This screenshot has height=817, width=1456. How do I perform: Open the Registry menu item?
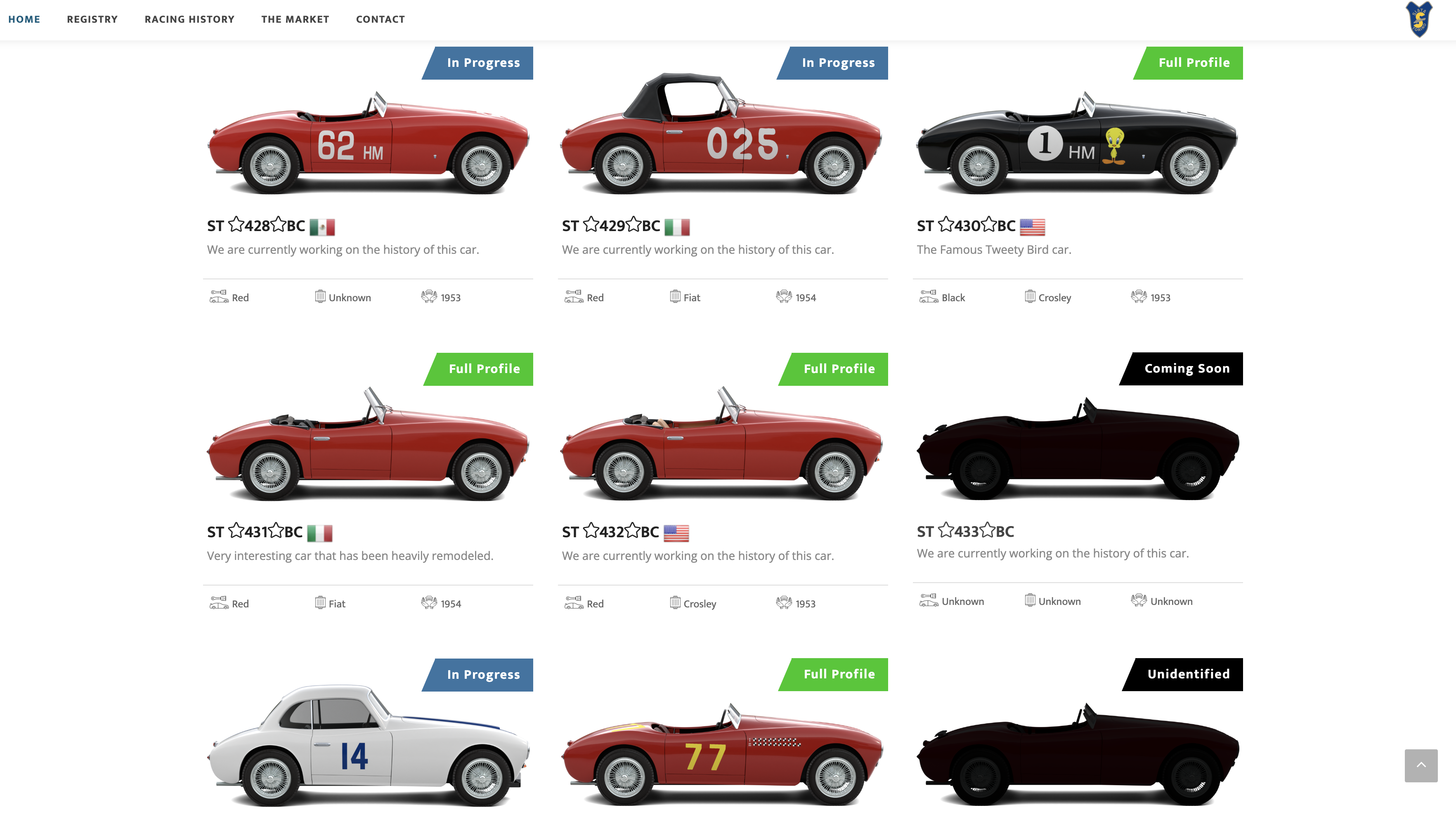pos(92,19)
